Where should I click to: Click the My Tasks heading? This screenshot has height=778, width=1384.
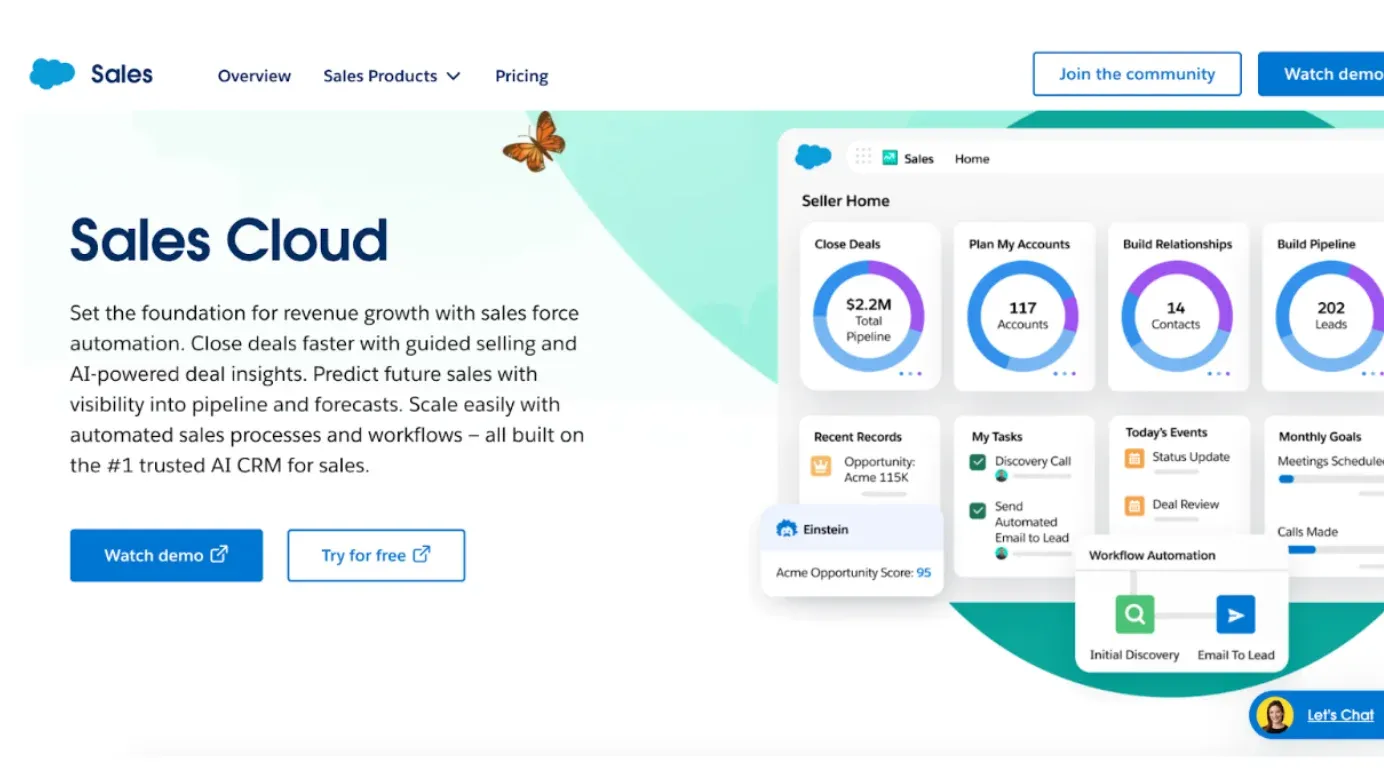[x=997, y=437]
